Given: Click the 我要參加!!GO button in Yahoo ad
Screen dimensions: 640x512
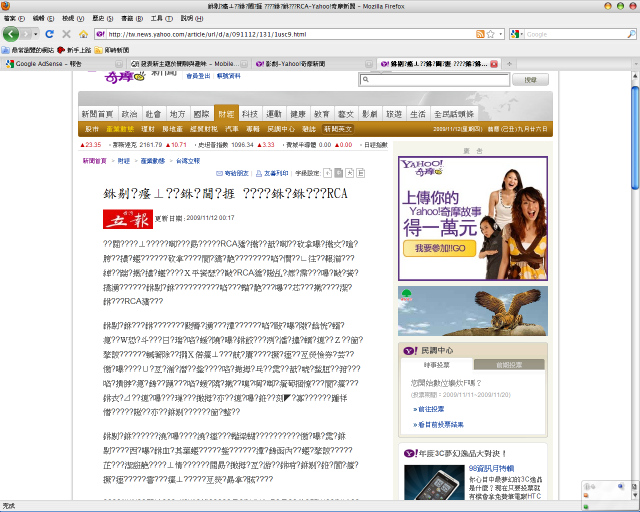Looking at the screenshot, I should pos(440,248).
